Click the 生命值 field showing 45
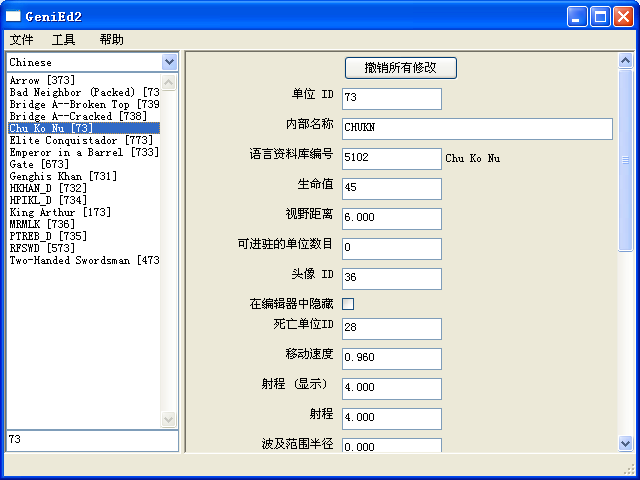640x480 pixels. 391,188
